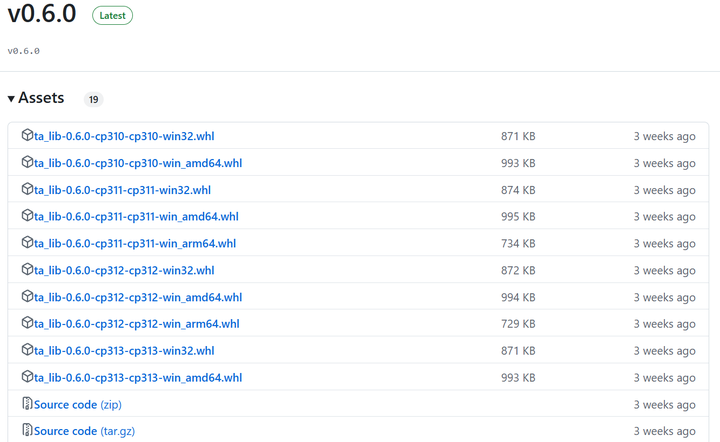This screenshot has height=442, width=720.
Task: Click package icon next to cp311-win_arm64 wheel
Action: (x=27, y=243)
